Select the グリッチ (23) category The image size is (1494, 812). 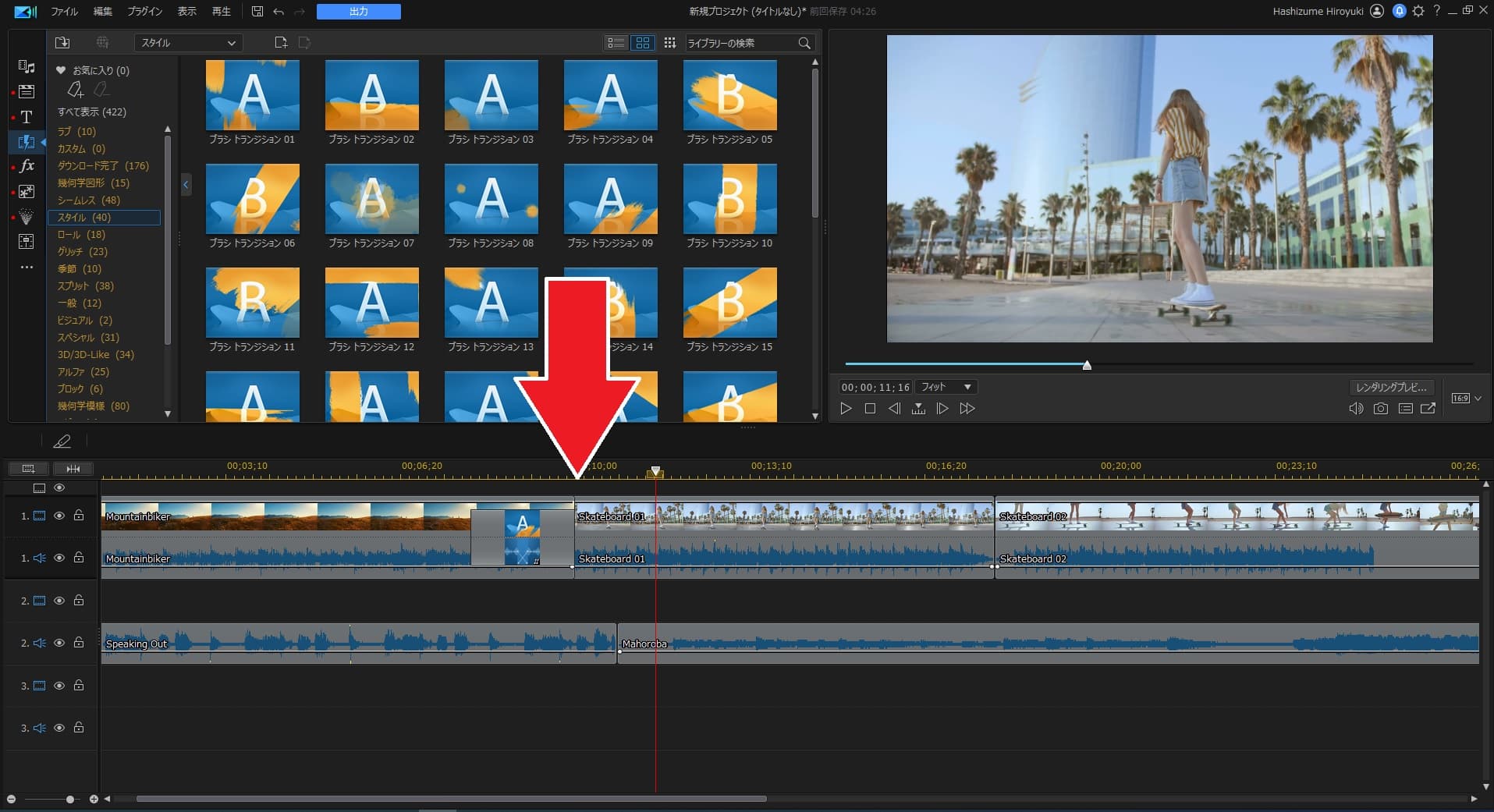click(x=83, y=251)
